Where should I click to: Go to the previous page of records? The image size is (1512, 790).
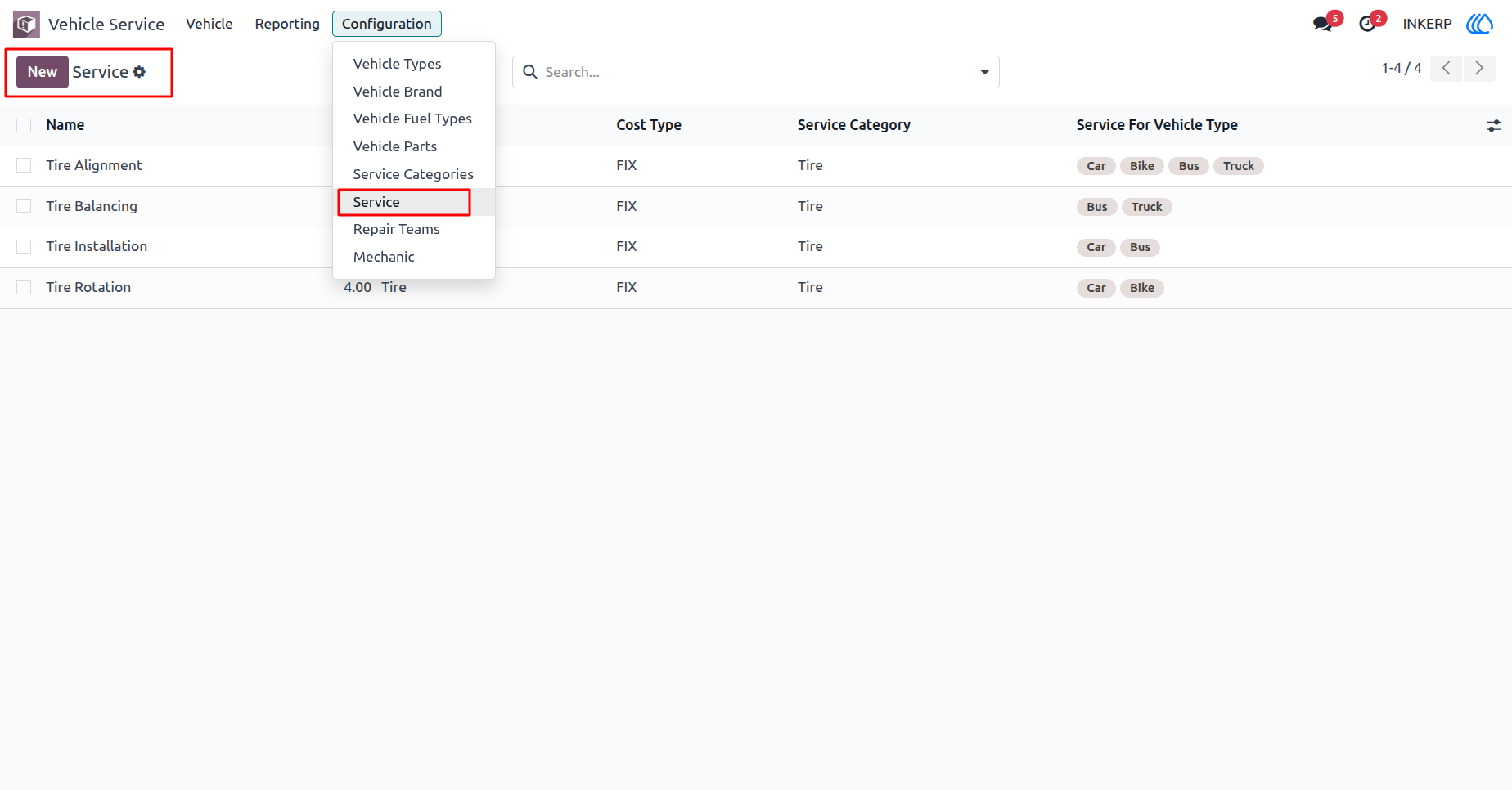(1447, 68)
